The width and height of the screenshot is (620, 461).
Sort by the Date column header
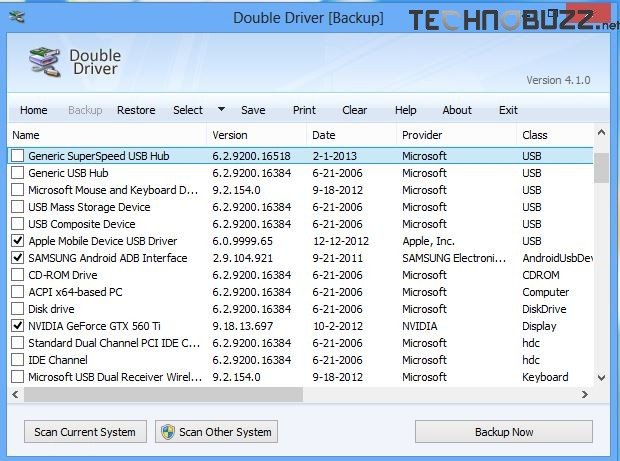[351, 135]
